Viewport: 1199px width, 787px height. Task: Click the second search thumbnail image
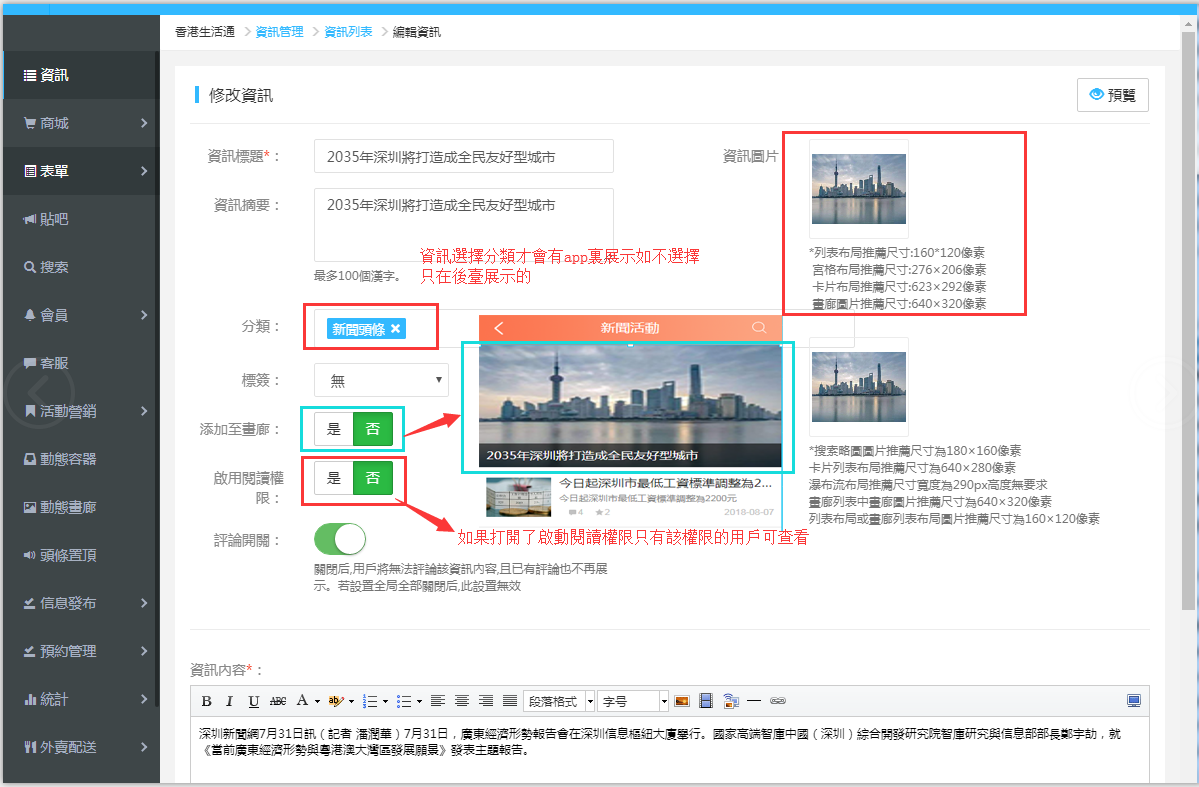(x=859, y=387)
